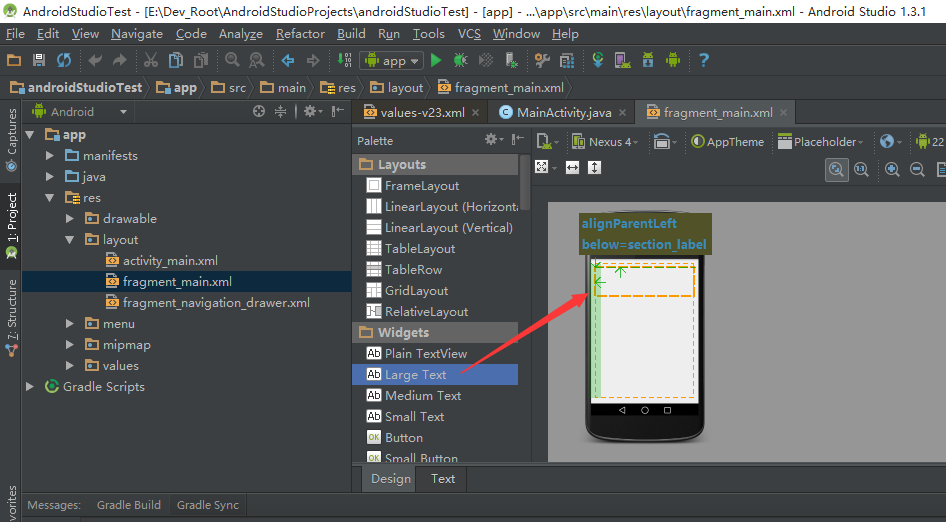Zoom in on the layout preview
This screenshot has width=946, height=522.
coord(892,170)
